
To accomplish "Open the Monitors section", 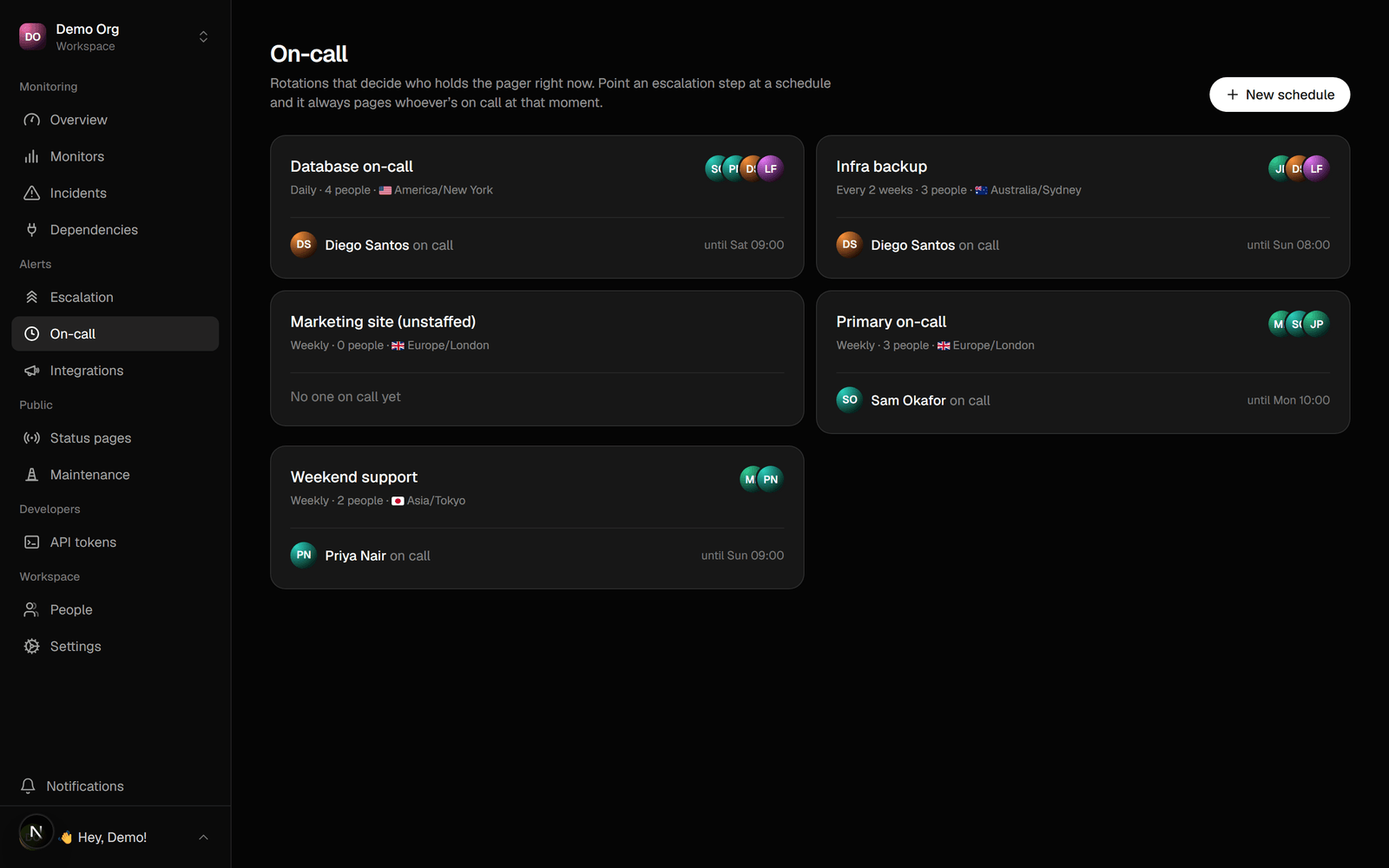I will click(x=115, y=156).
